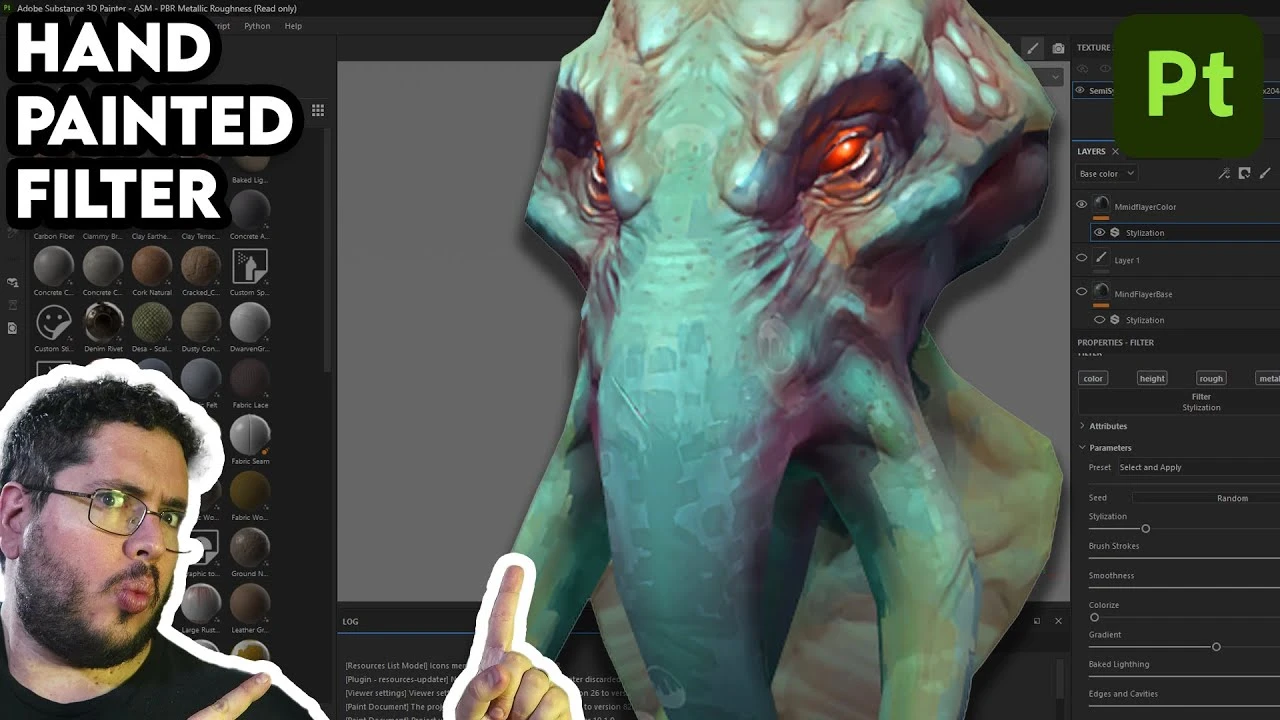Select the MmidflayerColor layer thumbnail
1280x720 pixels.
1101,205
